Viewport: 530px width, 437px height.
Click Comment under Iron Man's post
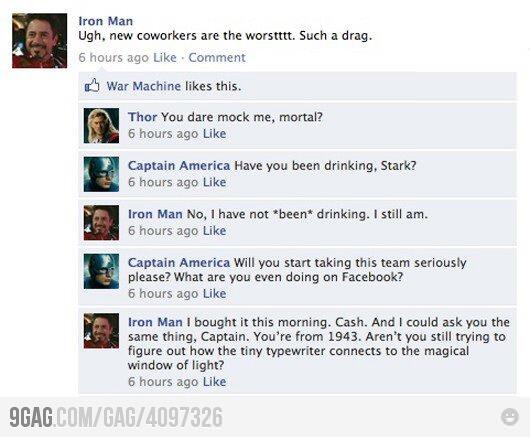coord(217,57)
